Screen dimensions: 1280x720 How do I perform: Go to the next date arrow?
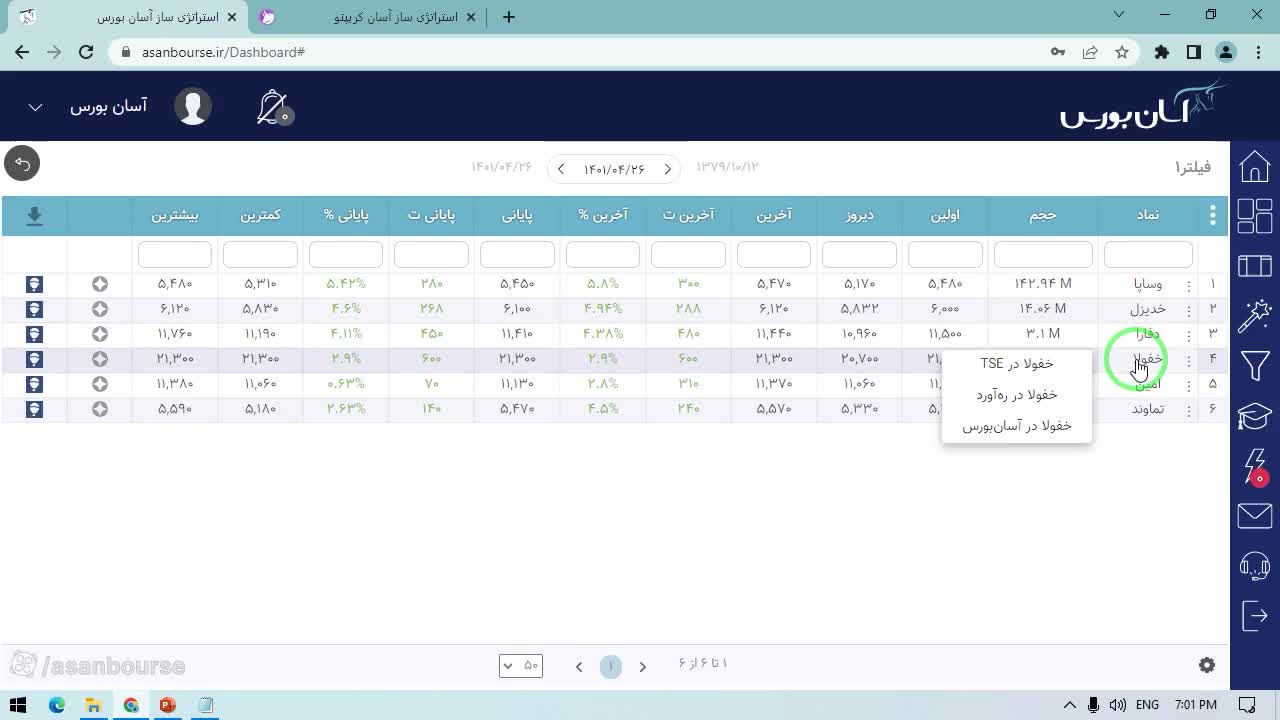pos(561,169)
